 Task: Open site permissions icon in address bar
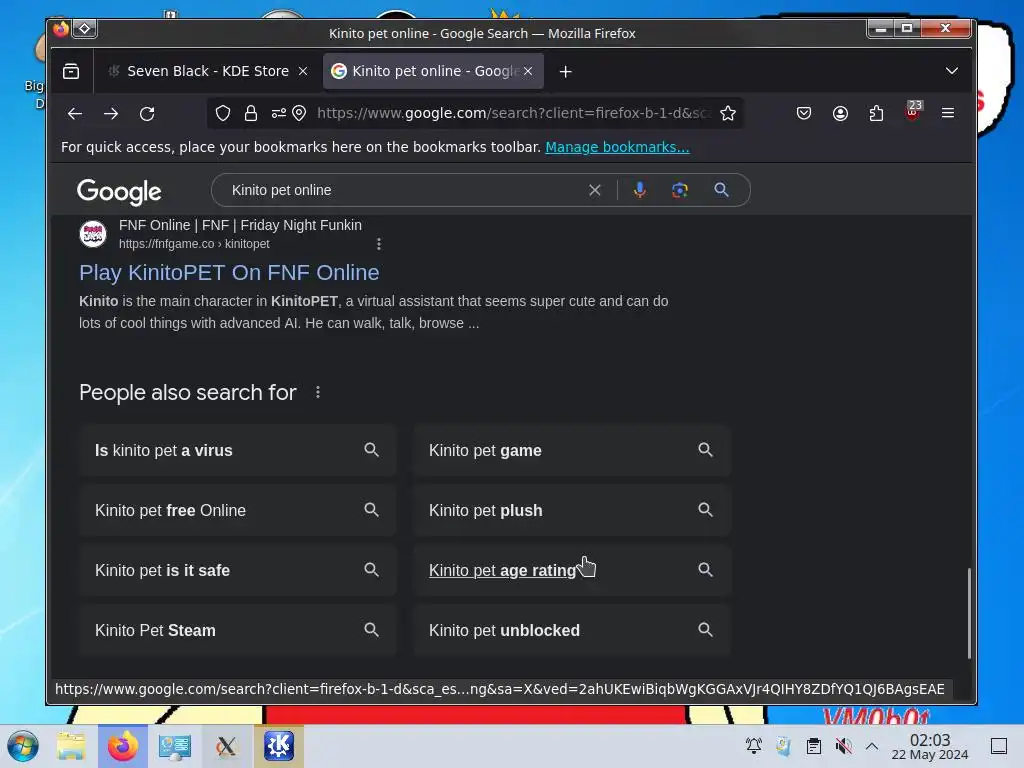click(279, 114)
